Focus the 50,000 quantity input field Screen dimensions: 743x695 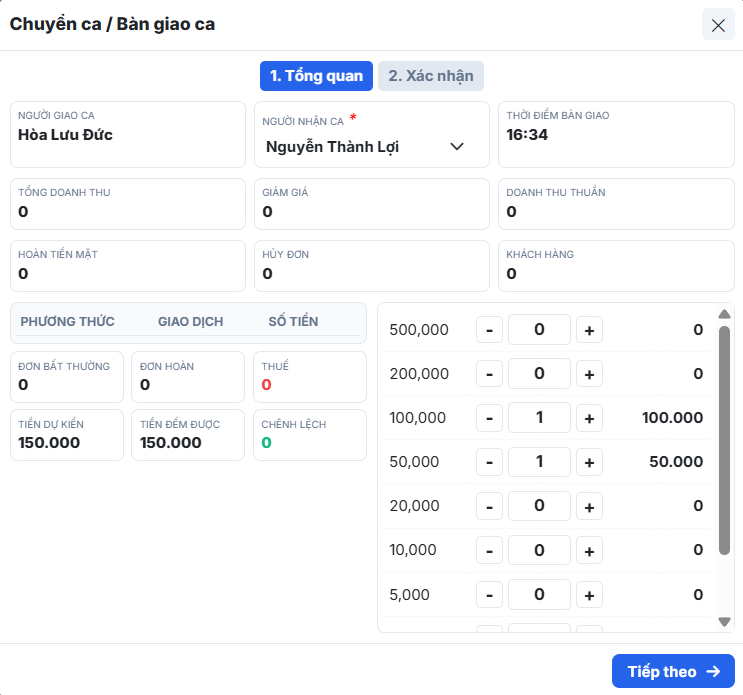(x=539, y=461)
